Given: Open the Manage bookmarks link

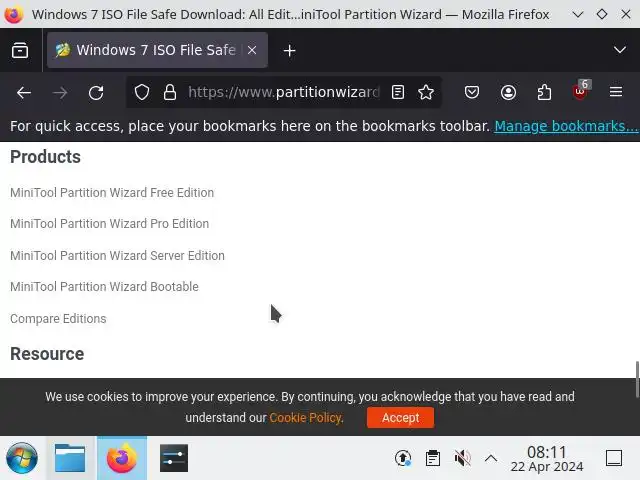Looking at the screenshot, I should point(566,126).
